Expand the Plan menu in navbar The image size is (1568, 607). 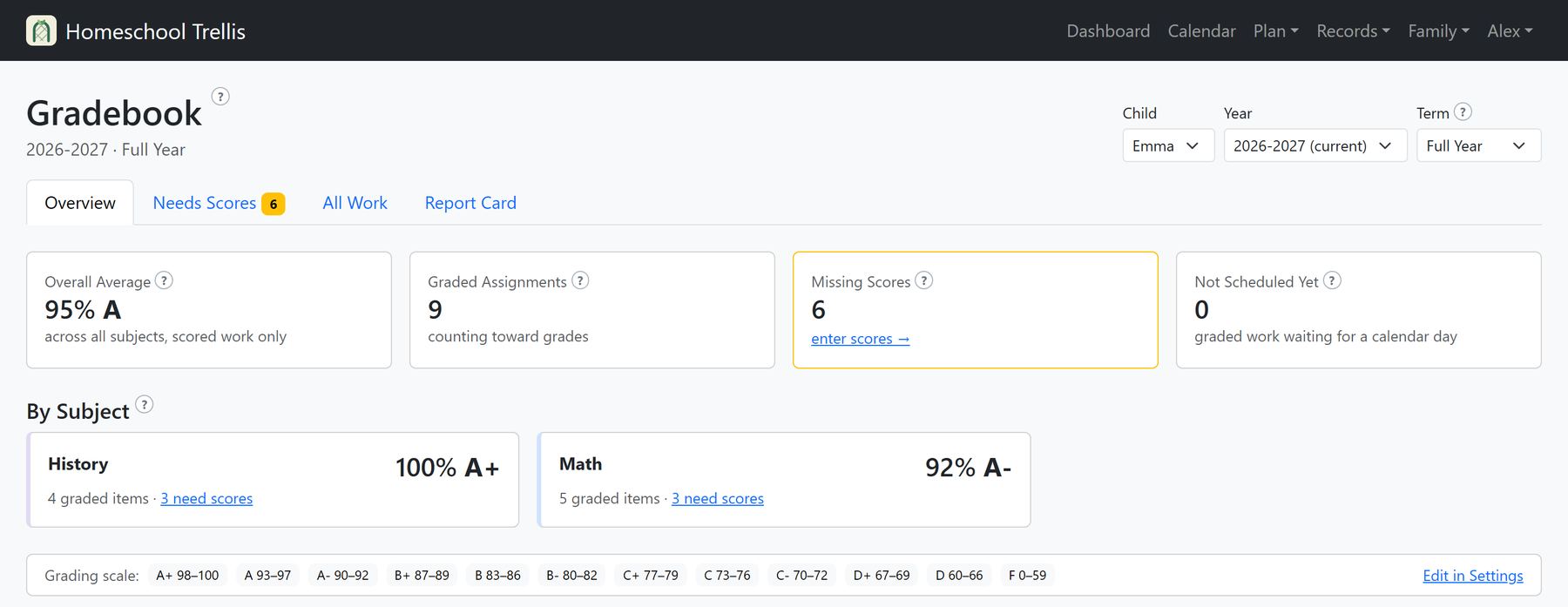click(x=1276, y=30)
